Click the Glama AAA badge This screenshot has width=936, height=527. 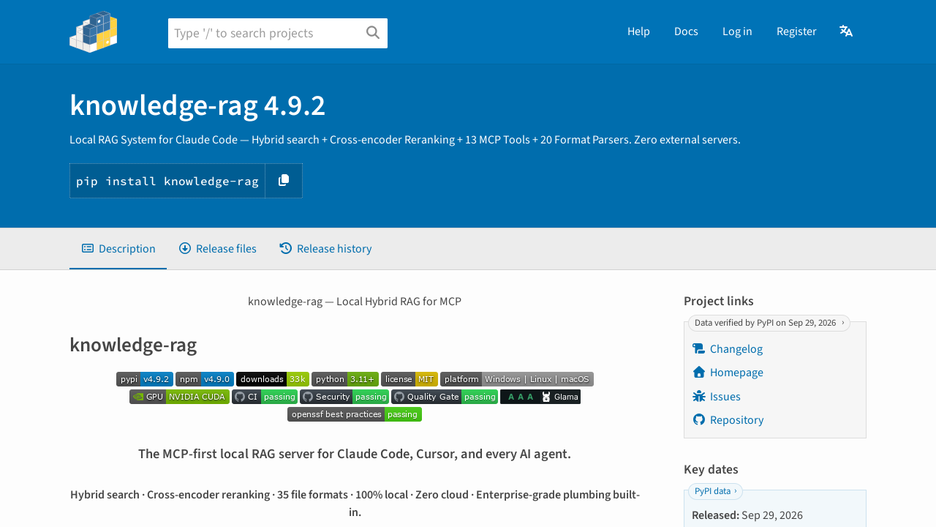[540, 396]
